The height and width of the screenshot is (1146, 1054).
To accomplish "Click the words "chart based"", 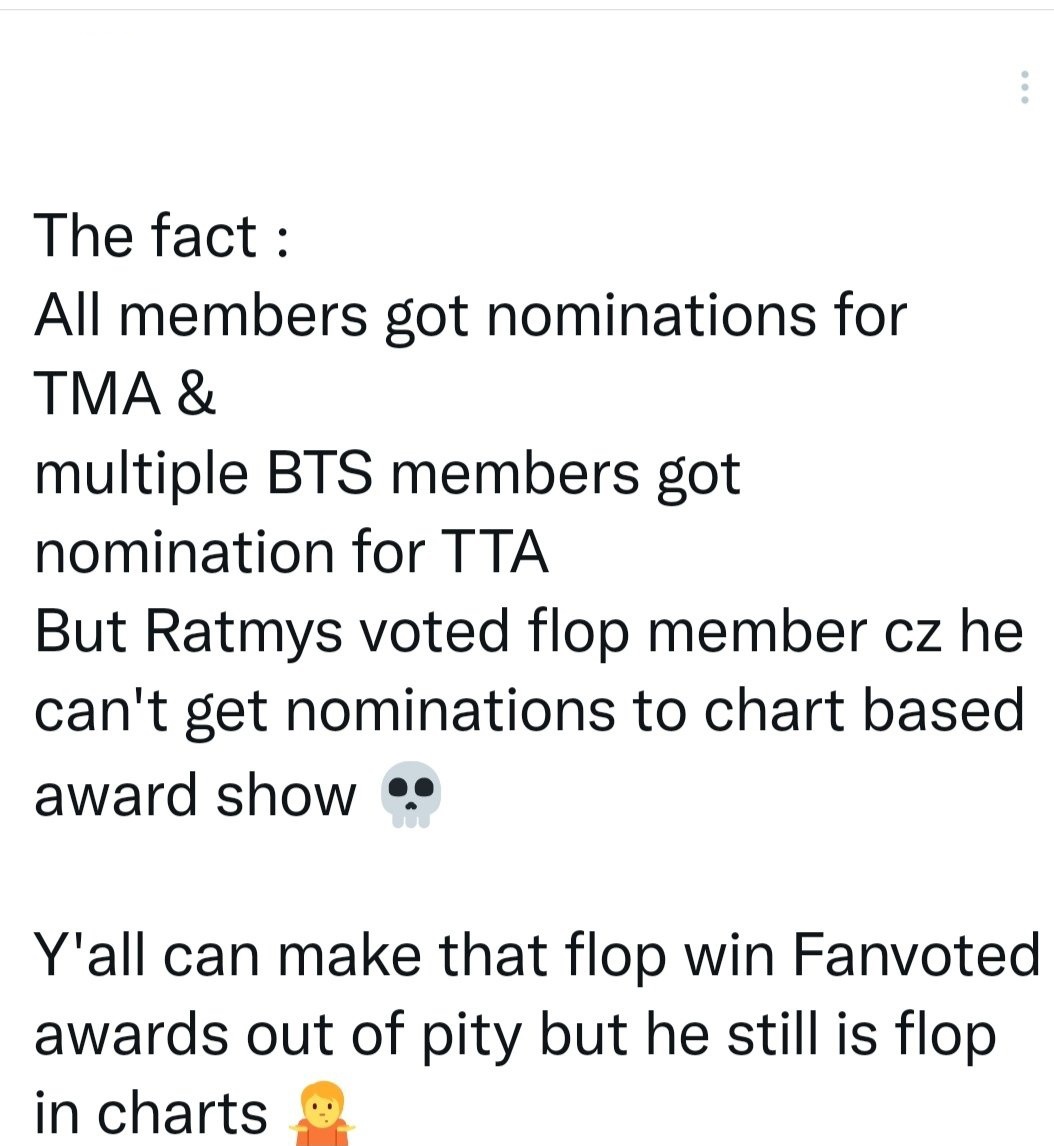I will pyautogui.click(x=864, y=712).
